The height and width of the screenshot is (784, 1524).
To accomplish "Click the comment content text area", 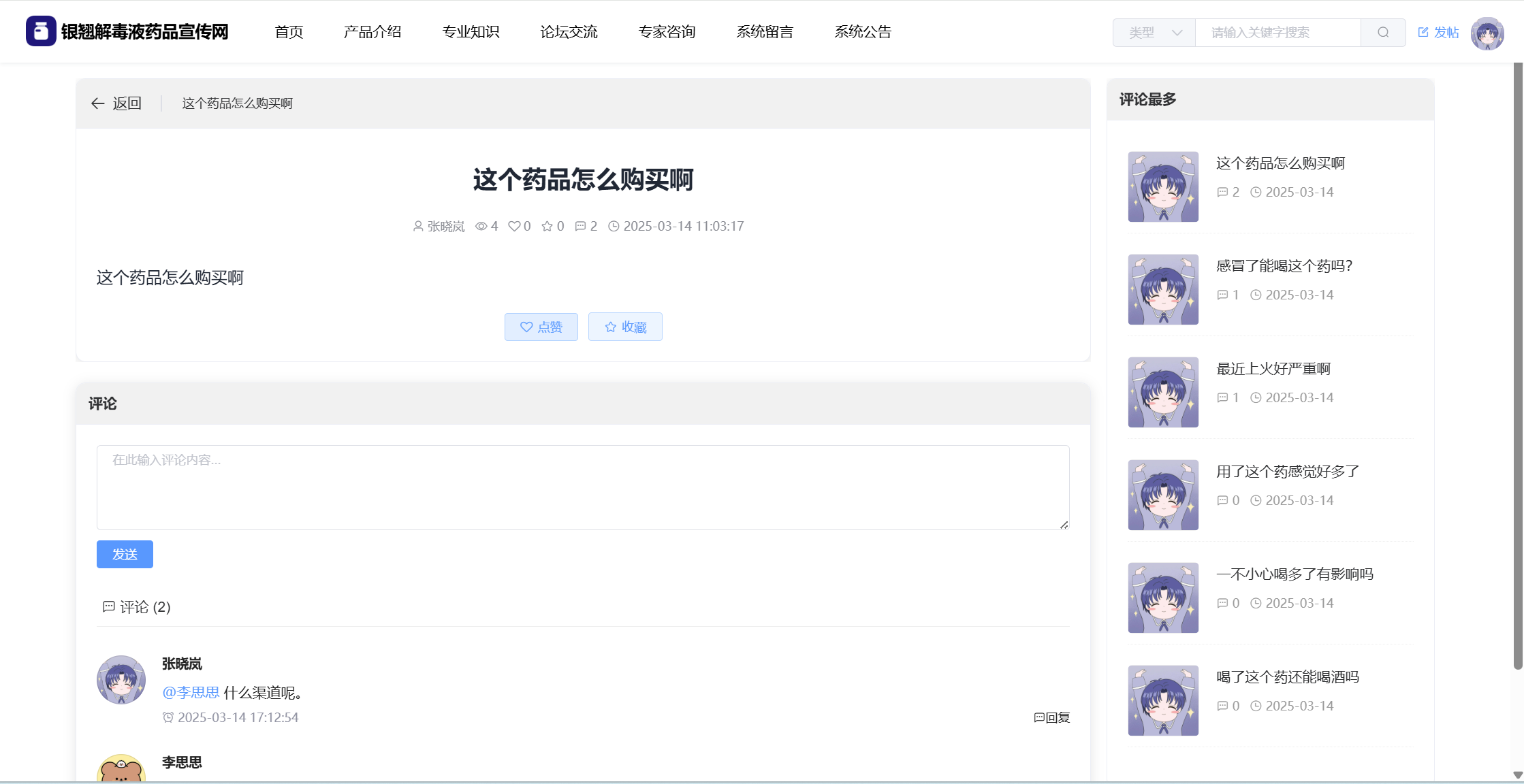I will click(583, 487).
